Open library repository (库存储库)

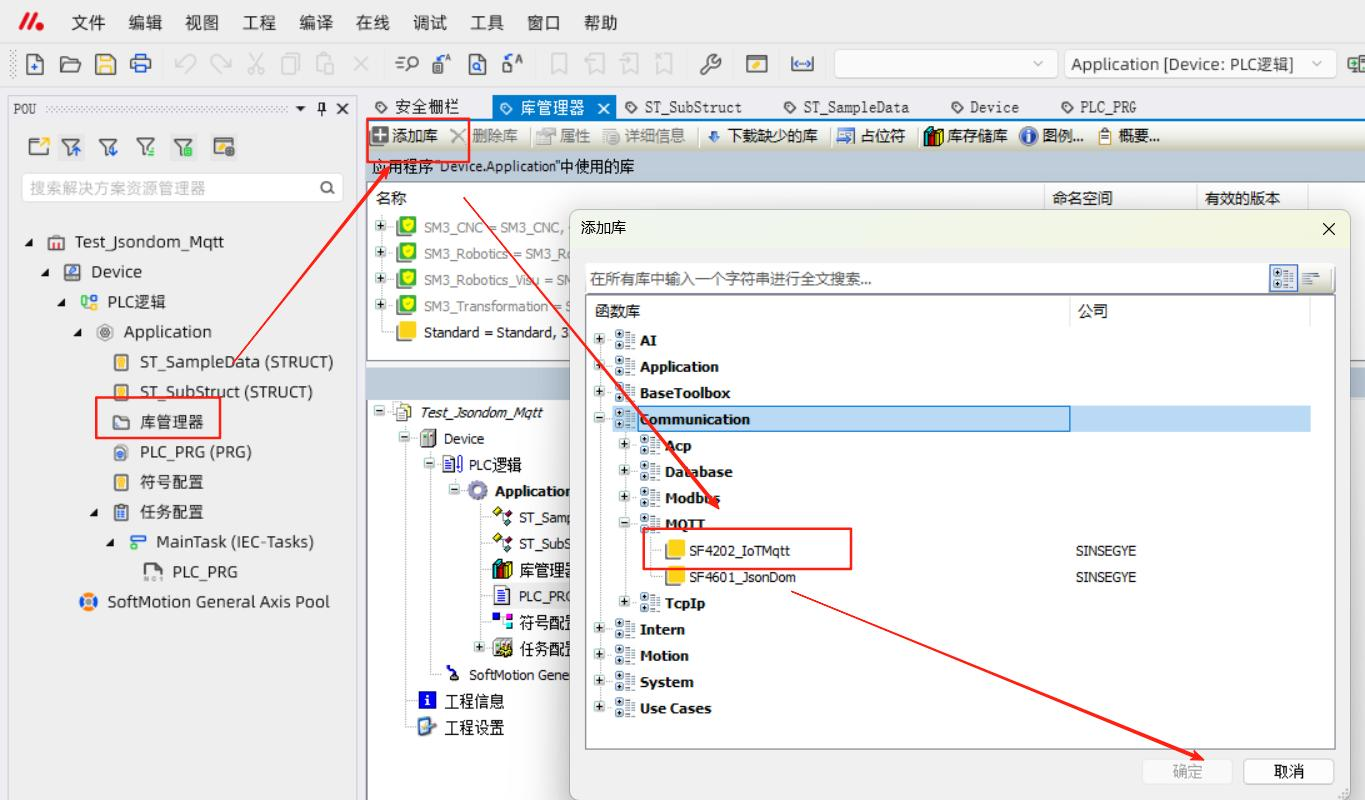click(965, 136)
